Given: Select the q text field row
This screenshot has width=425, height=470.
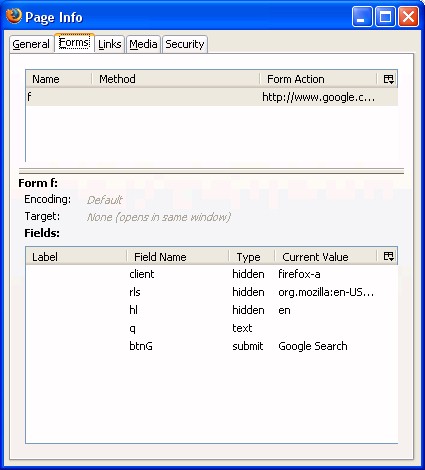Looking at the screenshot, I should click(212, 328).
